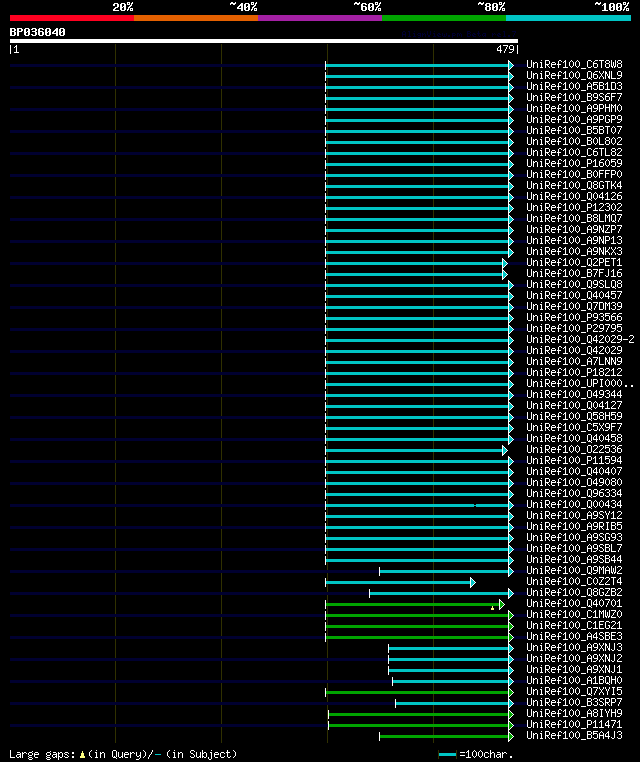Click the cyan alignment bar for UniRef100_C0Z2T4
Screen dimensions: 640x762
click(400, 582)
